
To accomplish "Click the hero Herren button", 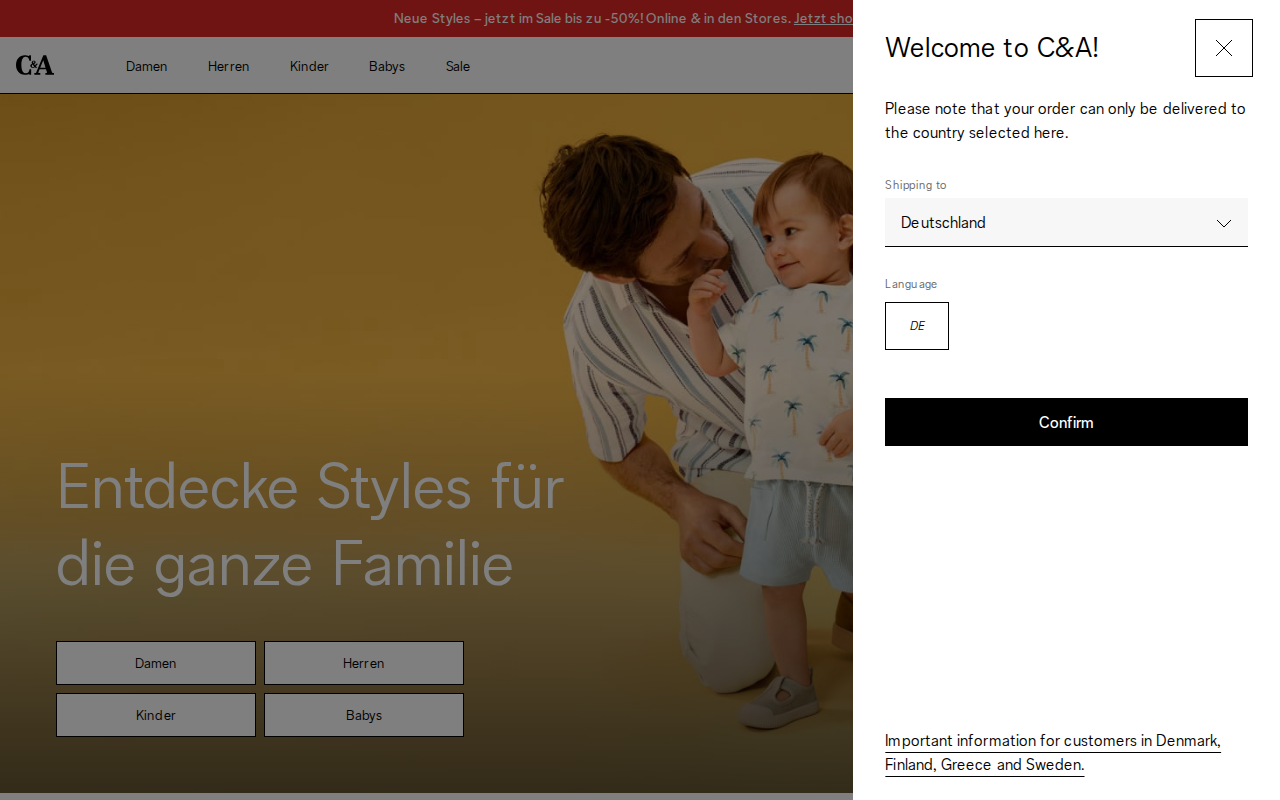I will (x=364, y=663).
